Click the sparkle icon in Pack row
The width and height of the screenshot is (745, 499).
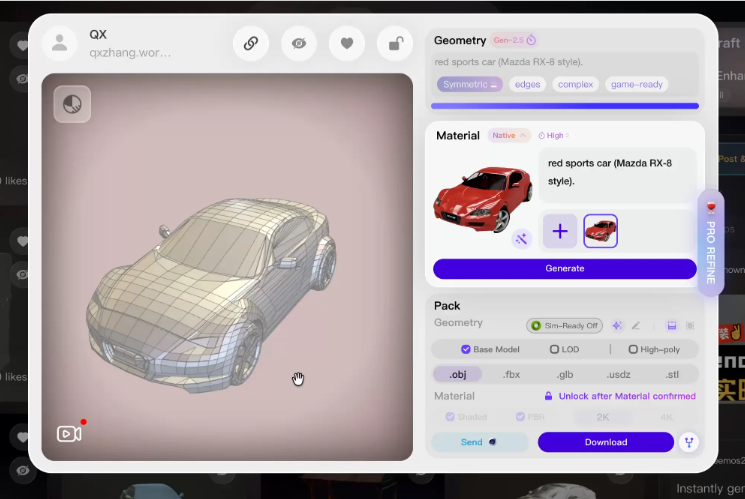point(617,326)
